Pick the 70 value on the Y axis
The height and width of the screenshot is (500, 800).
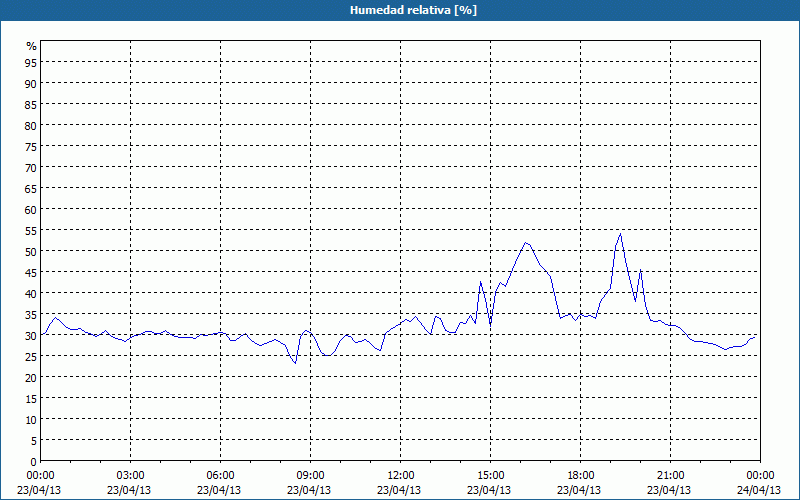[x=31, y=167]
